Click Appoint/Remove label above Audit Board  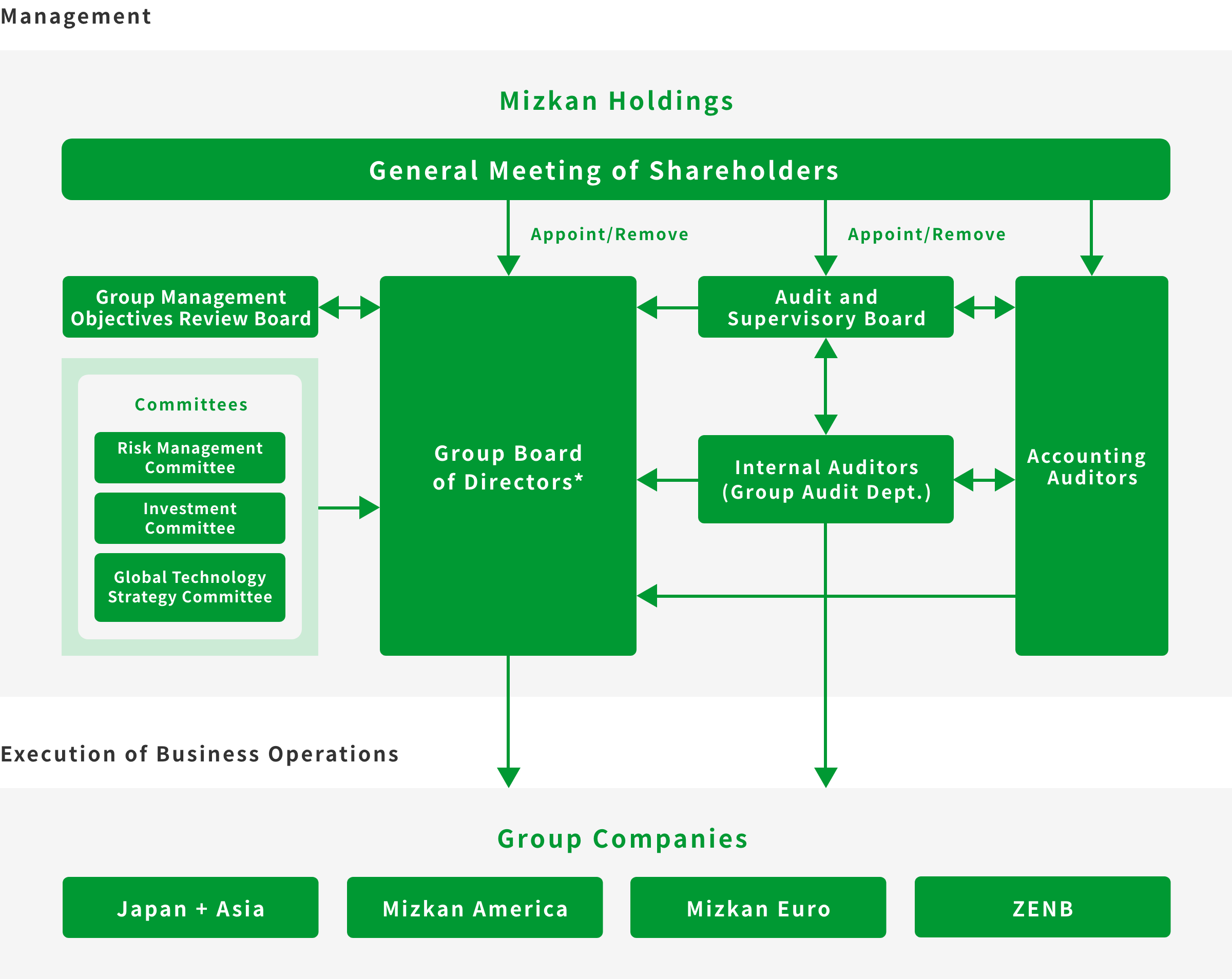coord(927,234)
